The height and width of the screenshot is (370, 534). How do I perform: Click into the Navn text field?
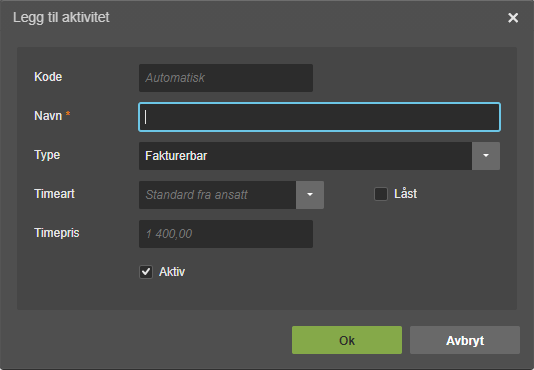tap(319, 117)
